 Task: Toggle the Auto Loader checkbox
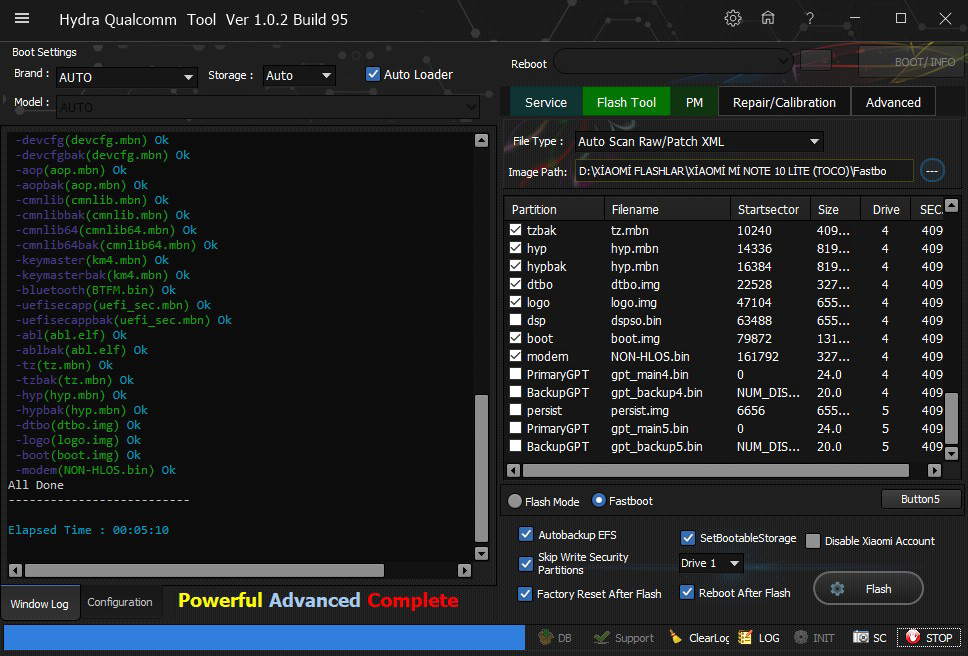[373, 74]
